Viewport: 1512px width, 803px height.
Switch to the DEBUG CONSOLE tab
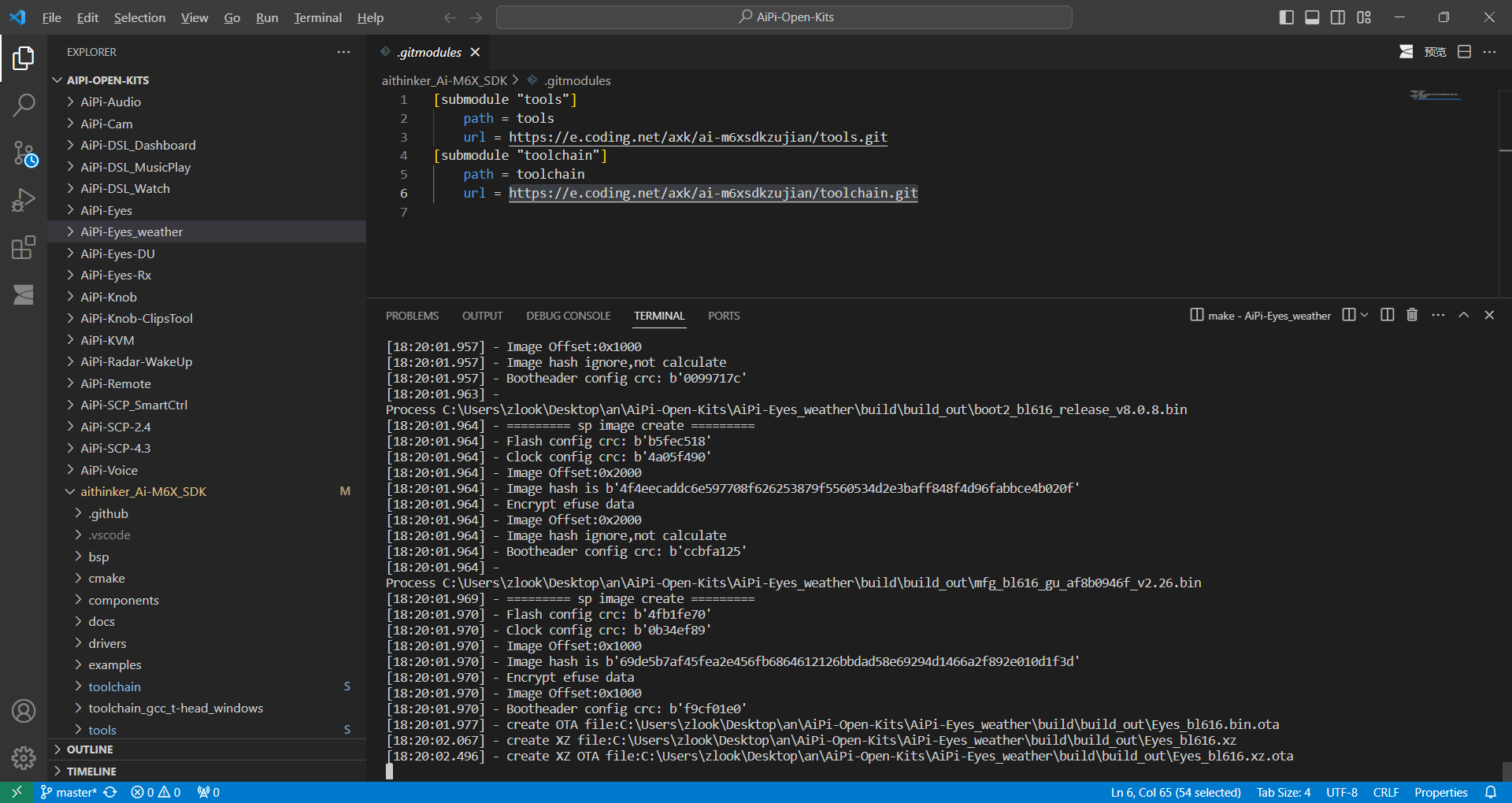[x=569, y=316]
